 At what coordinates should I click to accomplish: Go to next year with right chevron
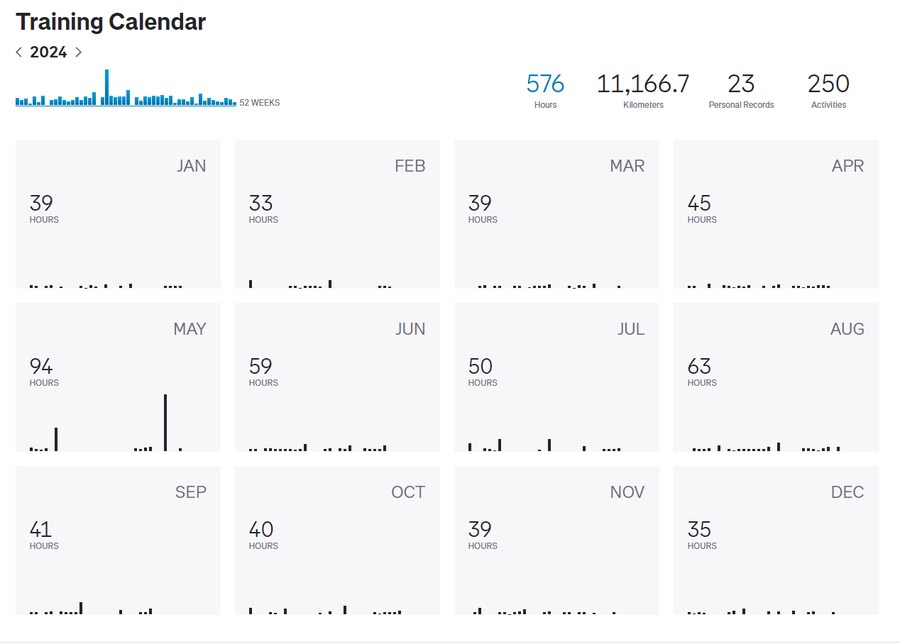pyautogui.click(x=79, y=52)
